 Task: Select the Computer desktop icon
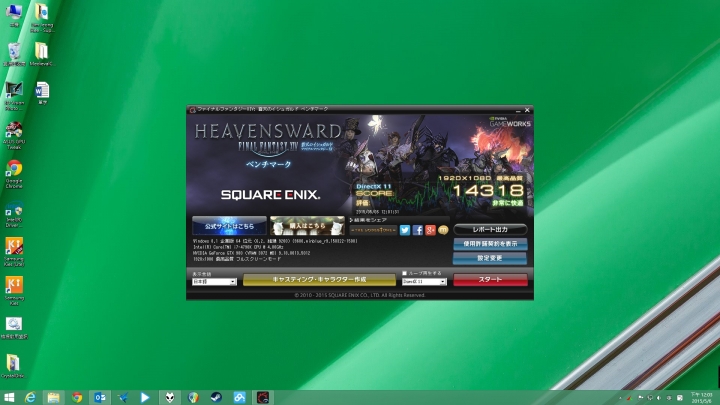[x=14, y=15]
